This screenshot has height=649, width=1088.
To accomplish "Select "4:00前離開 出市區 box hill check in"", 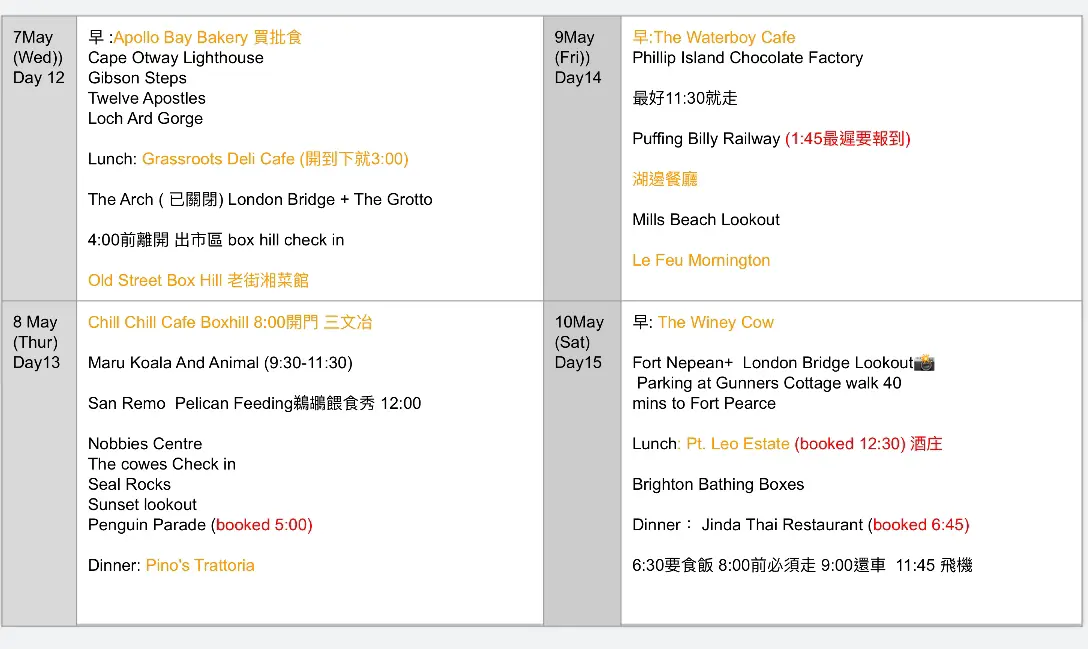I will (216, 240).
